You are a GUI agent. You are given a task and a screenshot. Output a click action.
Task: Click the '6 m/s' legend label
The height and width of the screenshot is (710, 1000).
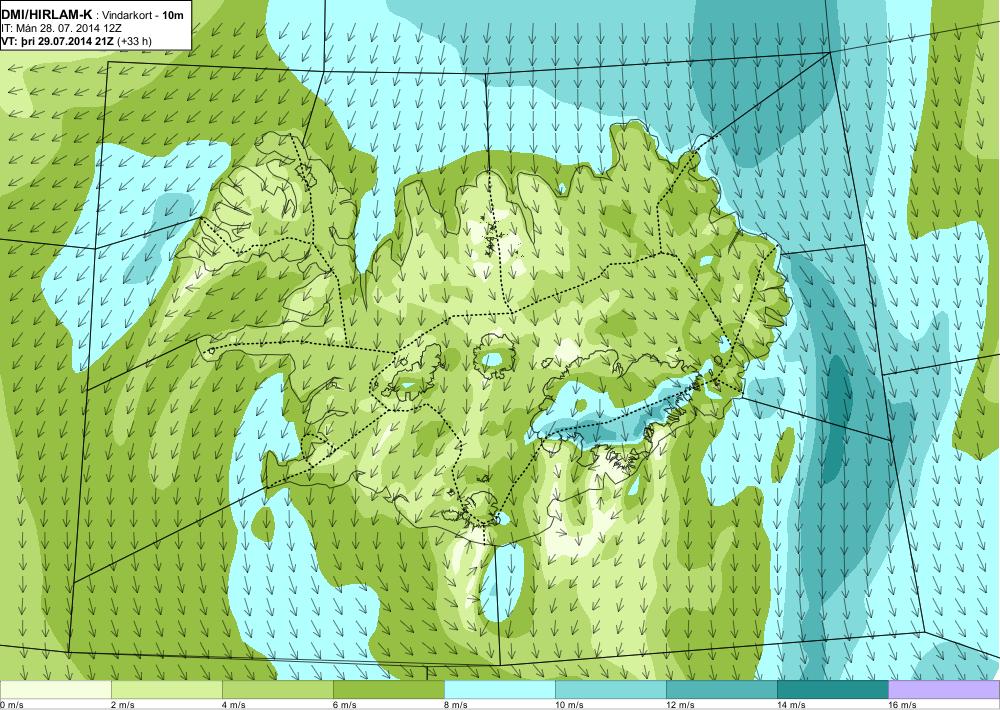click(x=345, y=704)
